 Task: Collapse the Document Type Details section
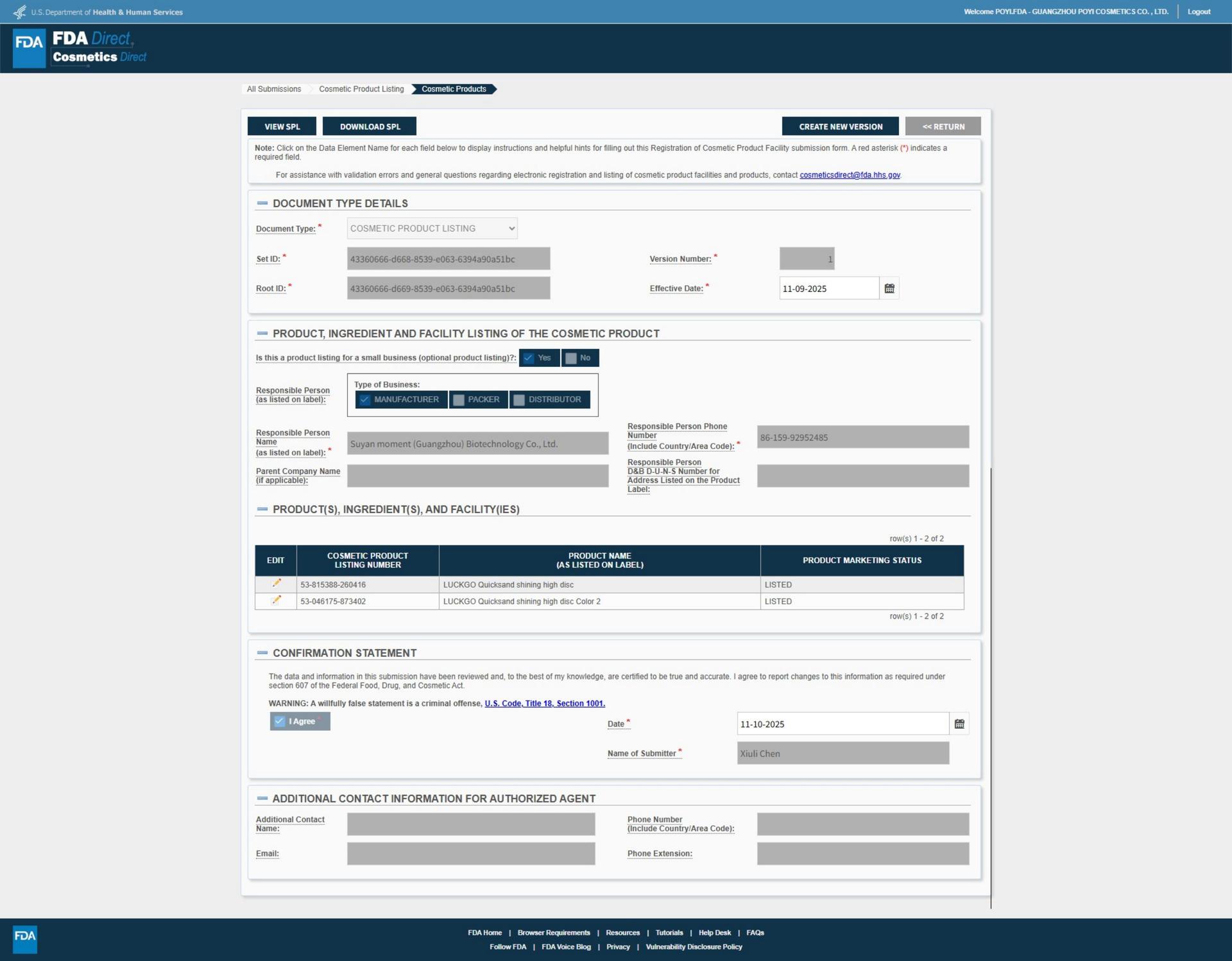click(262, 203)
